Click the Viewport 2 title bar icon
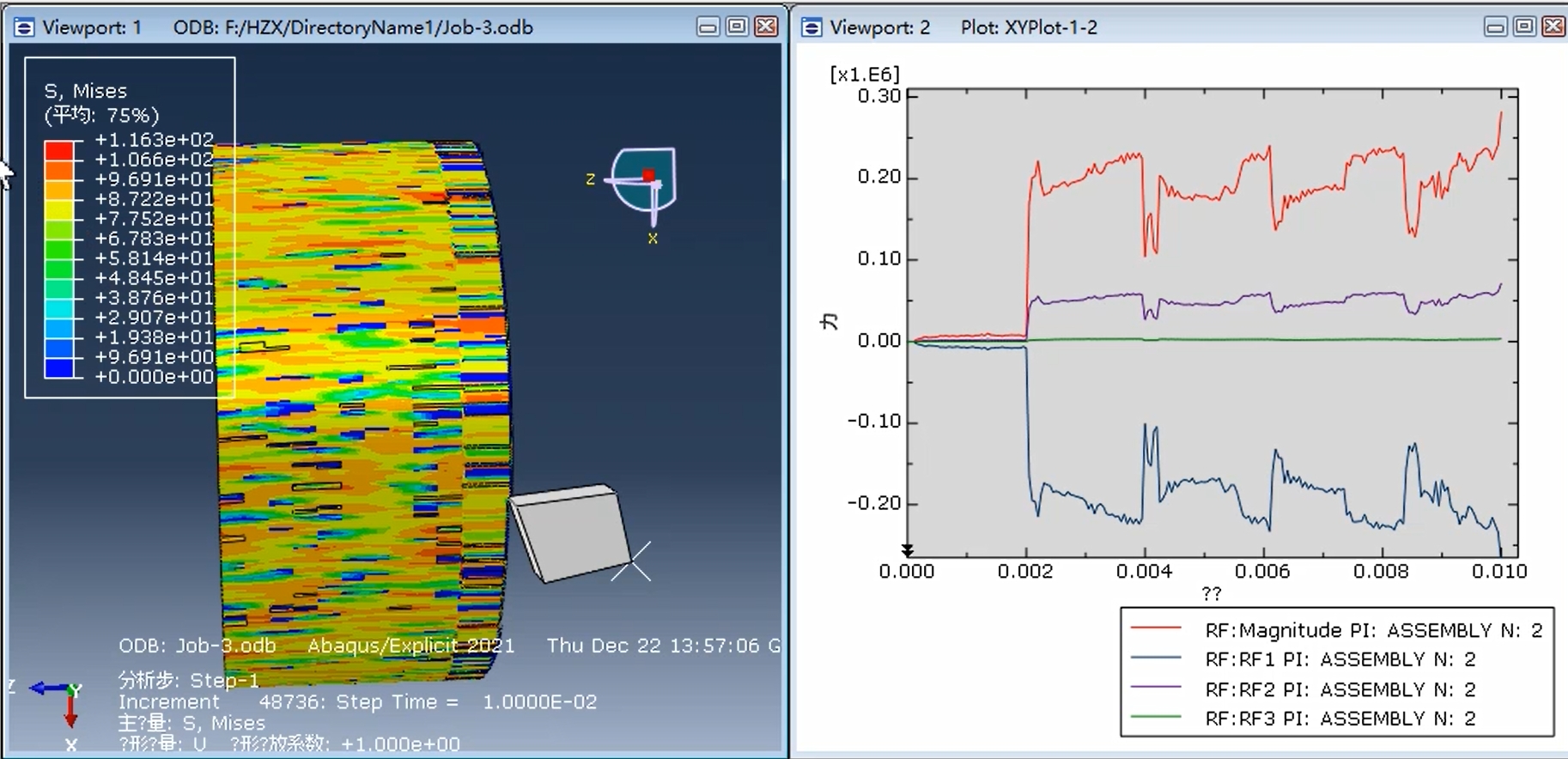The width and height of the screenshot is (1568, 759). click(811, 27)
